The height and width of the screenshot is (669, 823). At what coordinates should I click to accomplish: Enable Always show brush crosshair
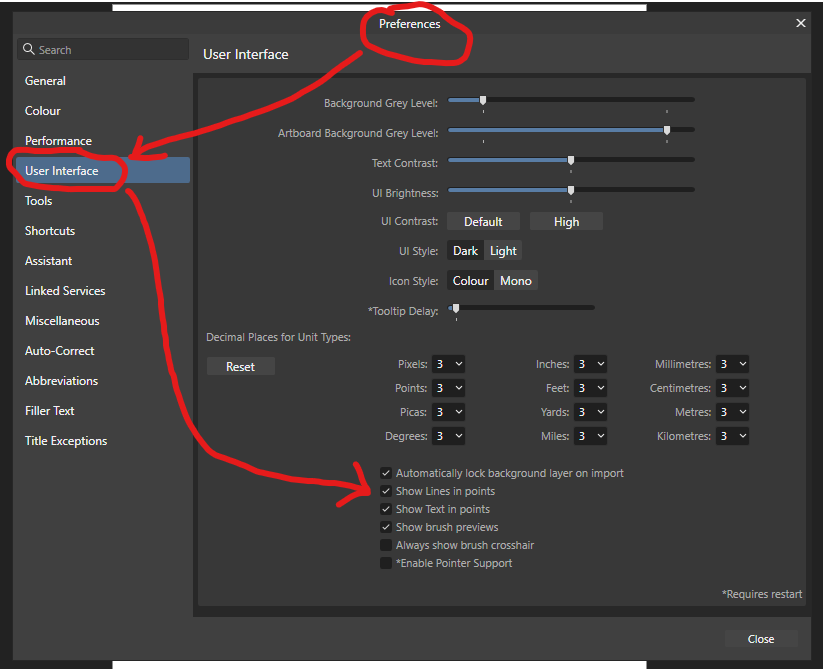(386, 545)
